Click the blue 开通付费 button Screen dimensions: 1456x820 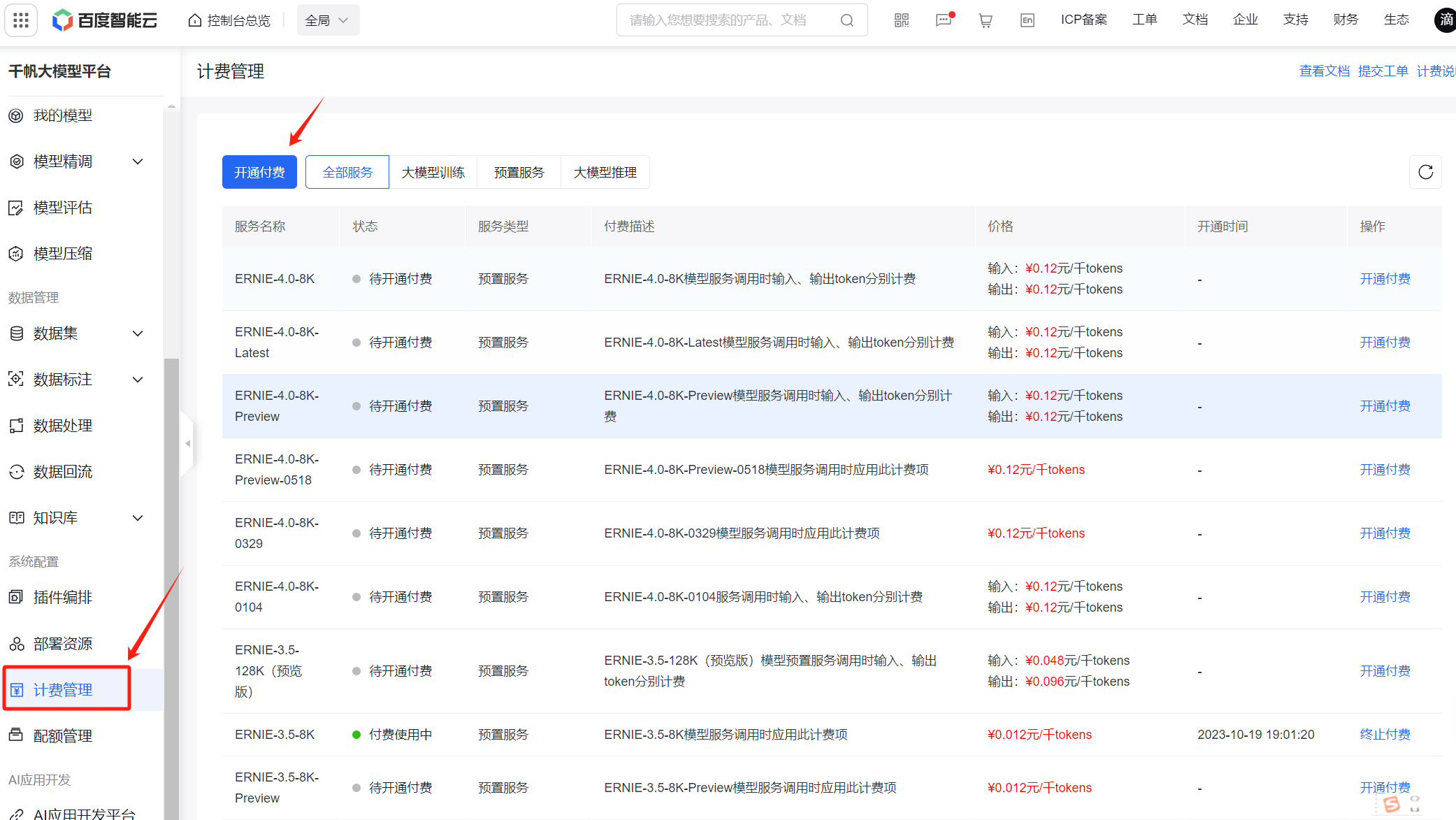259,172
